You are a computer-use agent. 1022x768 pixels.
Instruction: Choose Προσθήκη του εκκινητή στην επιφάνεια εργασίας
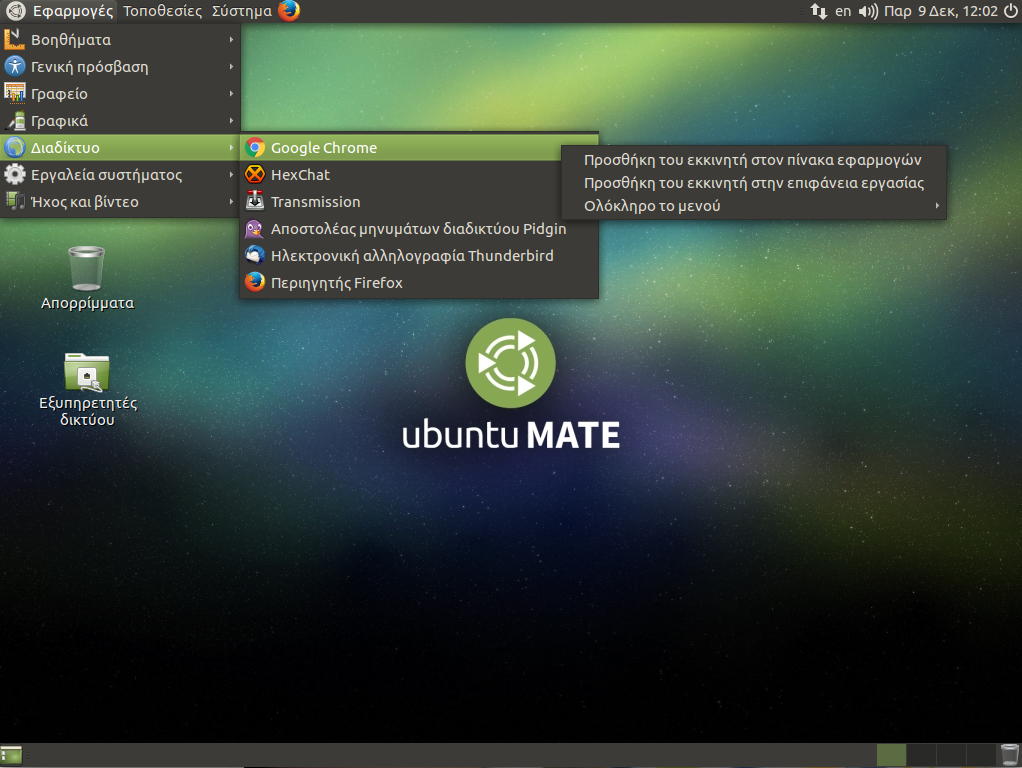[x=753, y=183]
